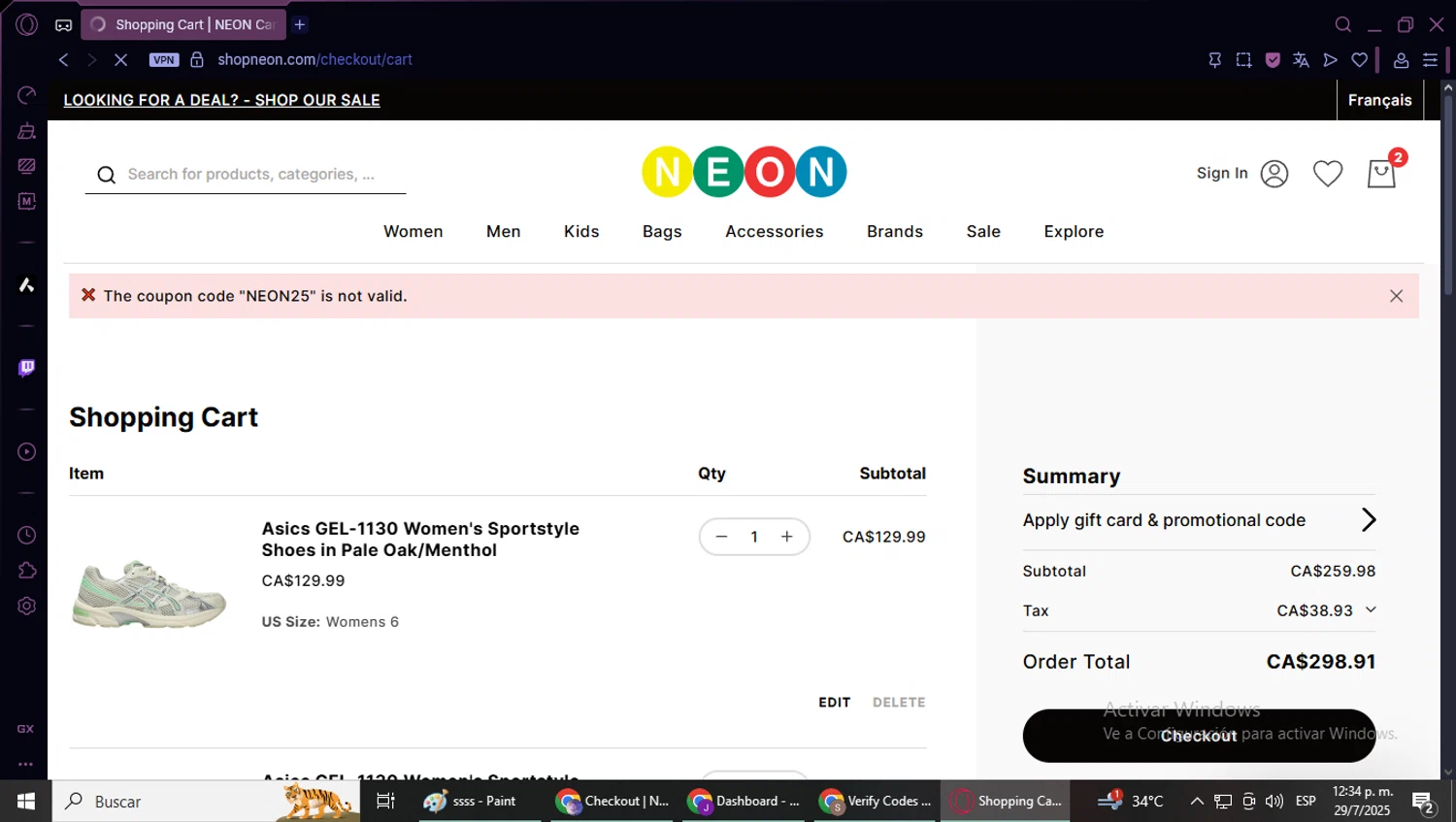This screenshot has width=1456, height=822.
Task: Open sidebar settings gear
Action: click(x=27, y=606)
